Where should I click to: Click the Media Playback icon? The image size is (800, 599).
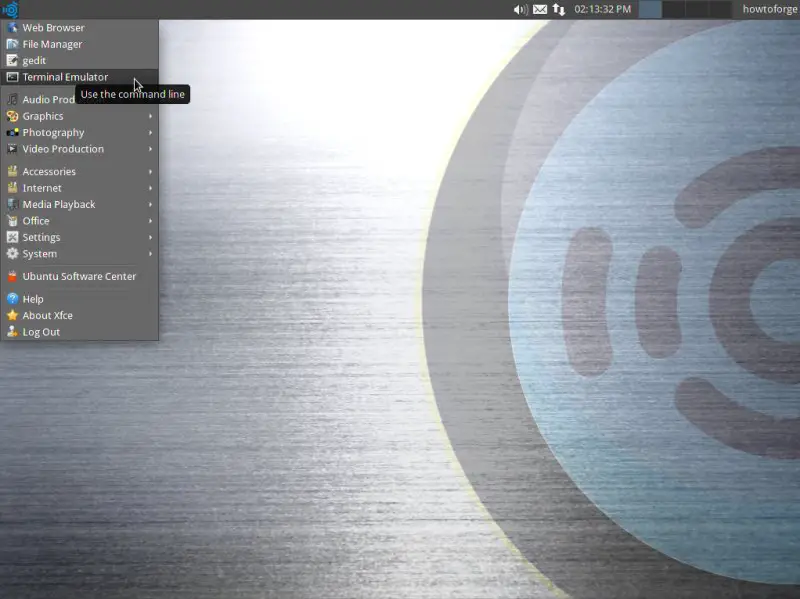pyautogui.click(x=12, y=205)
